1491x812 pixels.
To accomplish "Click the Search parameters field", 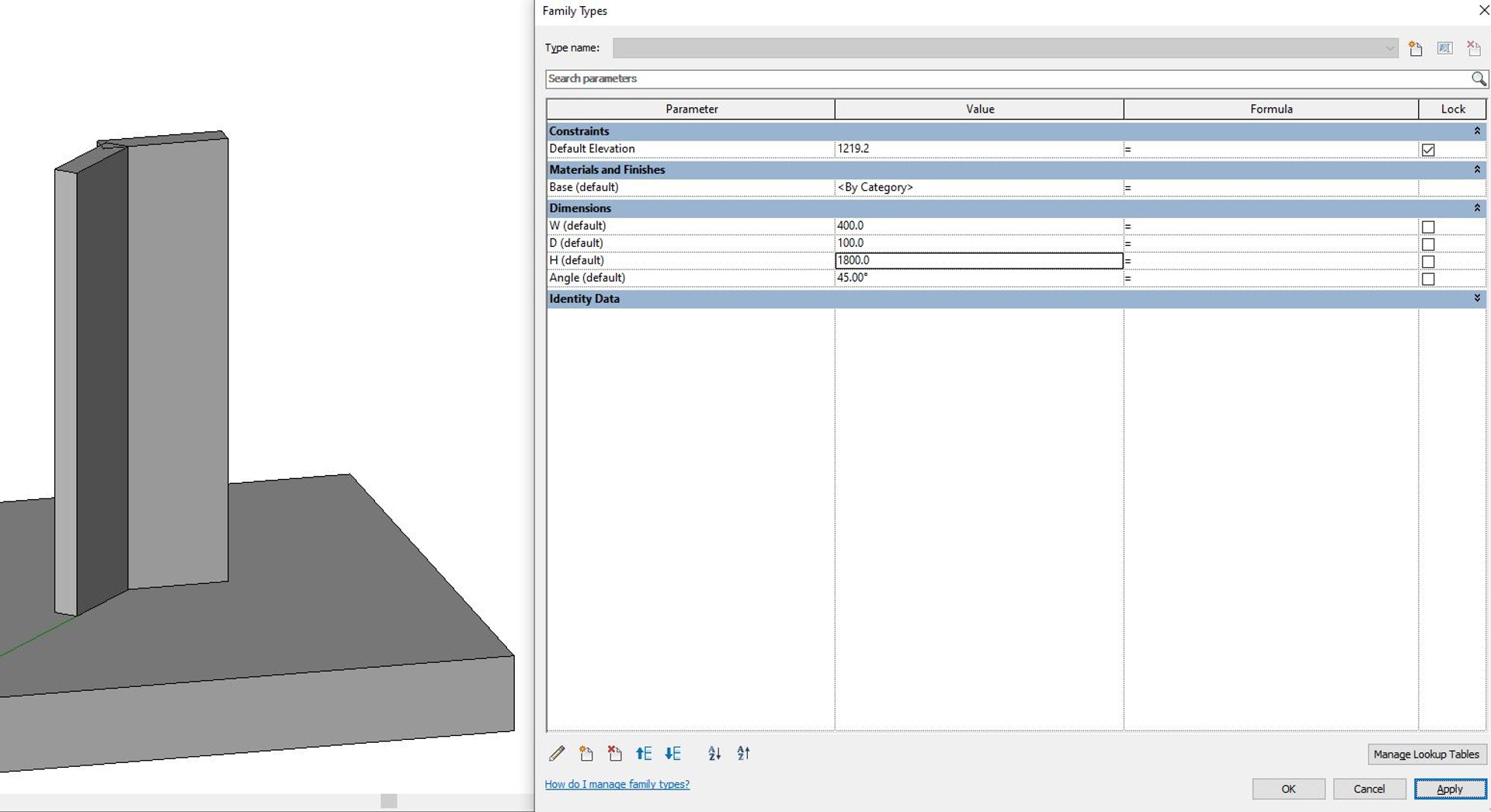I will tap(1007, 78).
